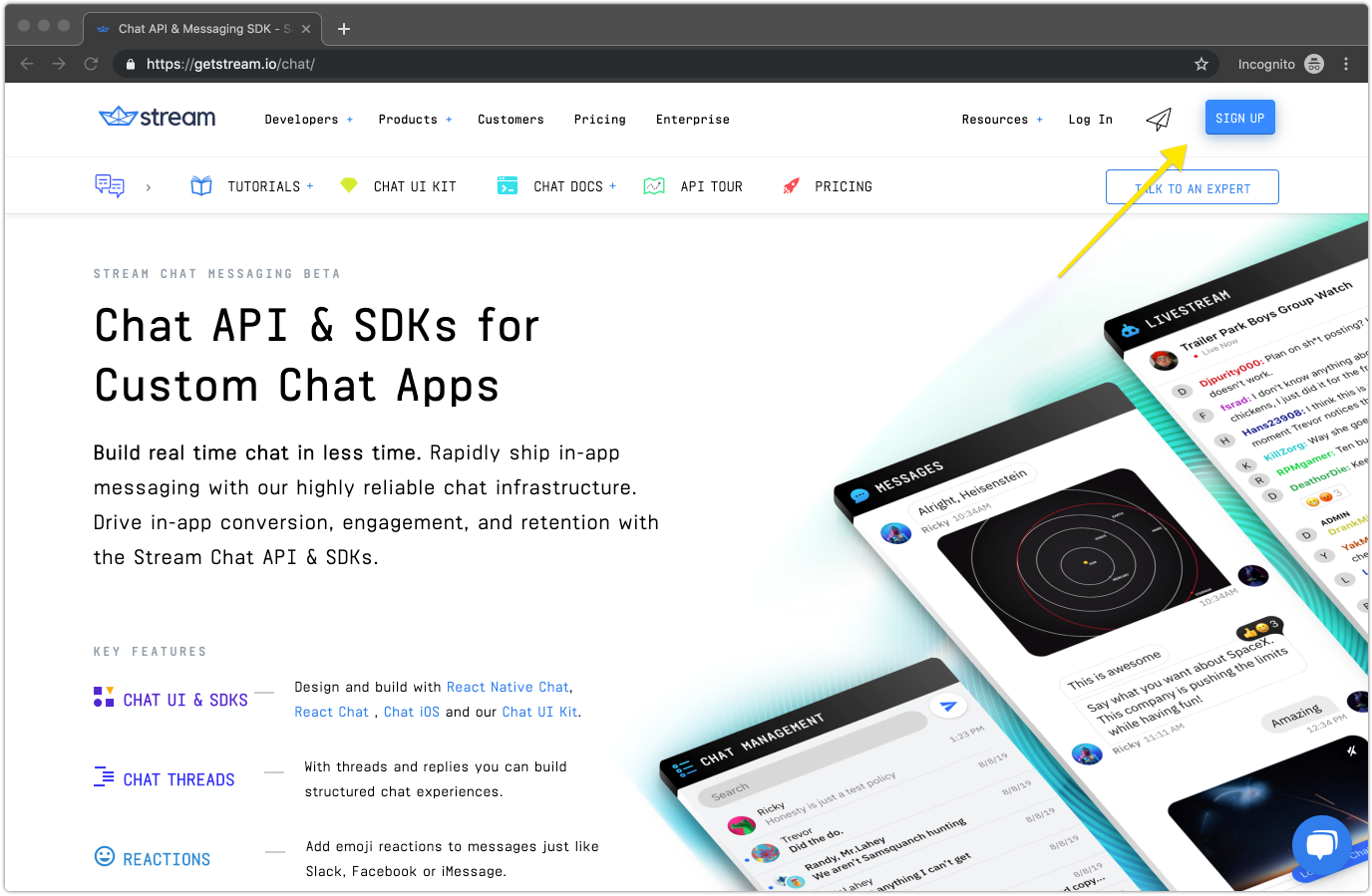Bookmark page with star icon
This screenshot has height=896, width=1372.
click(1201, 64)
